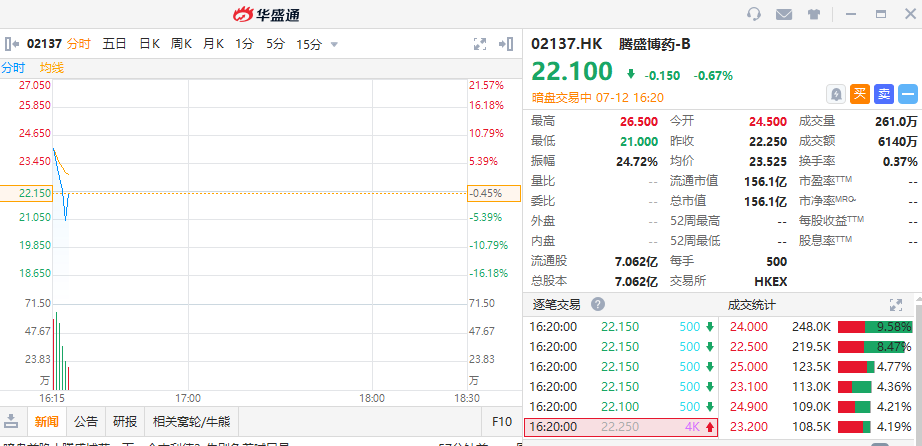Image resolution: width=922 pixels, height=446 pixels.
Task: Click open price value 24.500
Action: (x=767, y=122)
